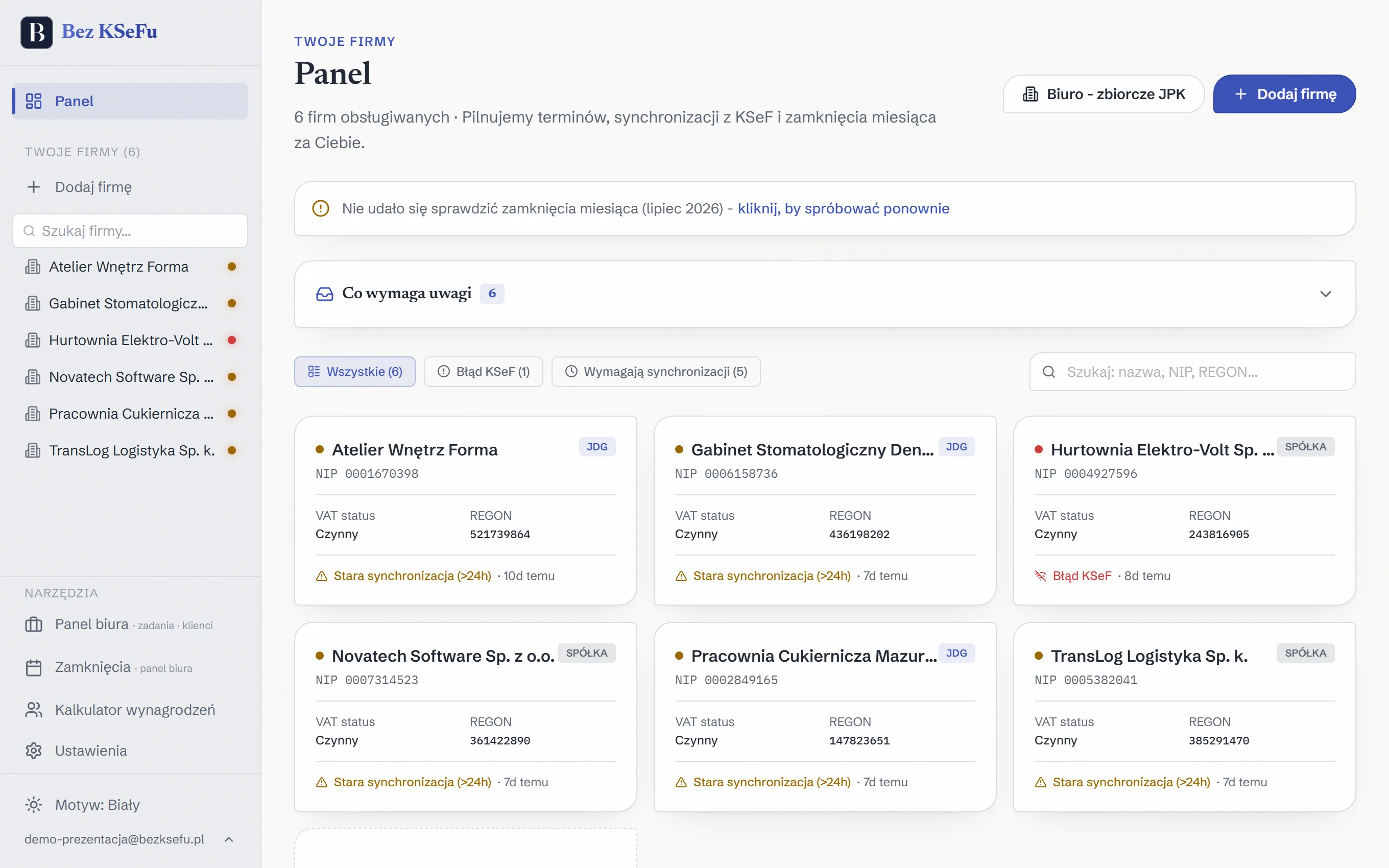Viewport: 1389px width, 868px height.
Task: Focus the Szukaj firmy... sidebar search field
Action: (130, 231)
